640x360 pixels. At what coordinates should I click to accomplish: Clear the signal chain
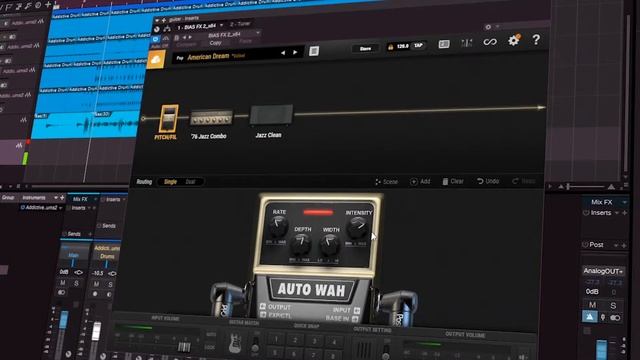click(453, 181)
